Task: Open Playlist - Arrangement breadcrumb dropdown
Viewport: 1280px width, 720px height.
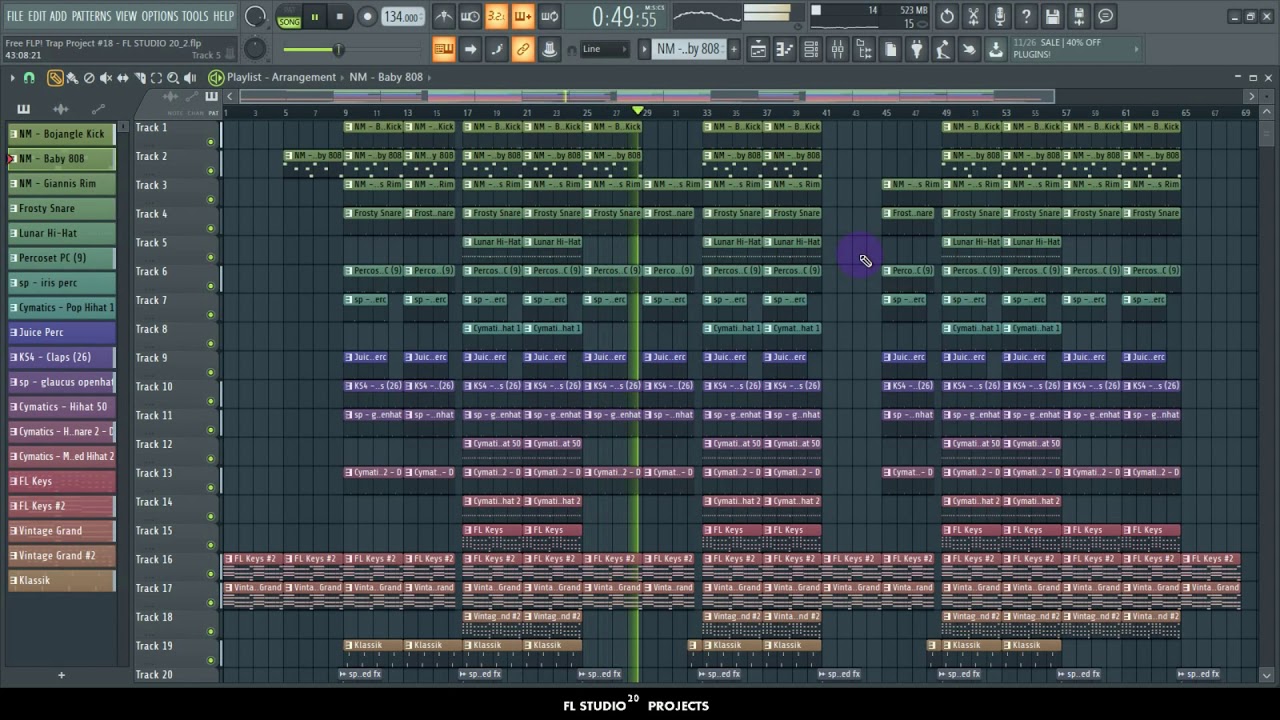Action: (281, 77)
